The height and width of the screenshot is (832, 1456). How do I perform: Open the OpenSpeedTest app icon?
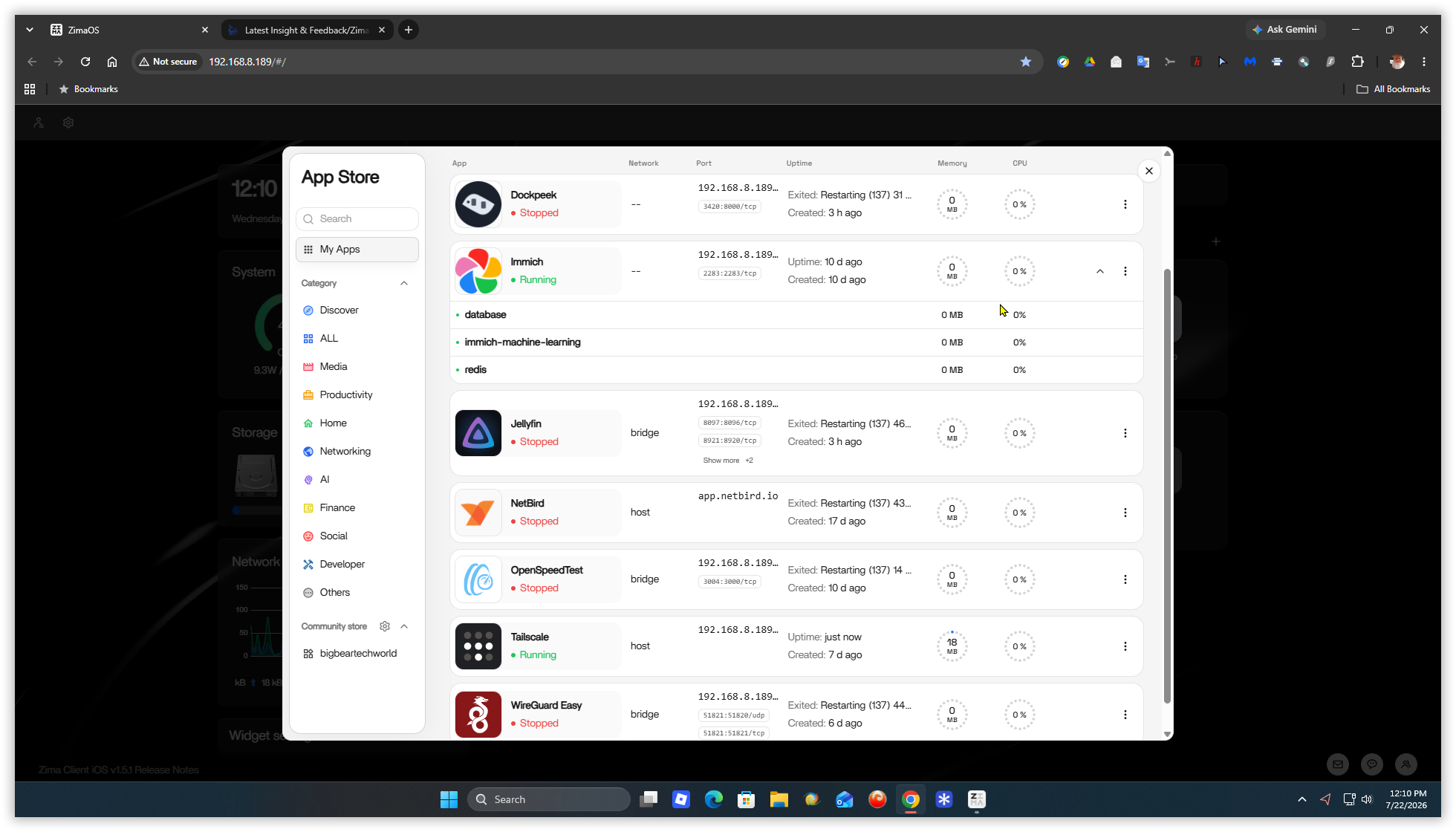click(x=478, y=579)
